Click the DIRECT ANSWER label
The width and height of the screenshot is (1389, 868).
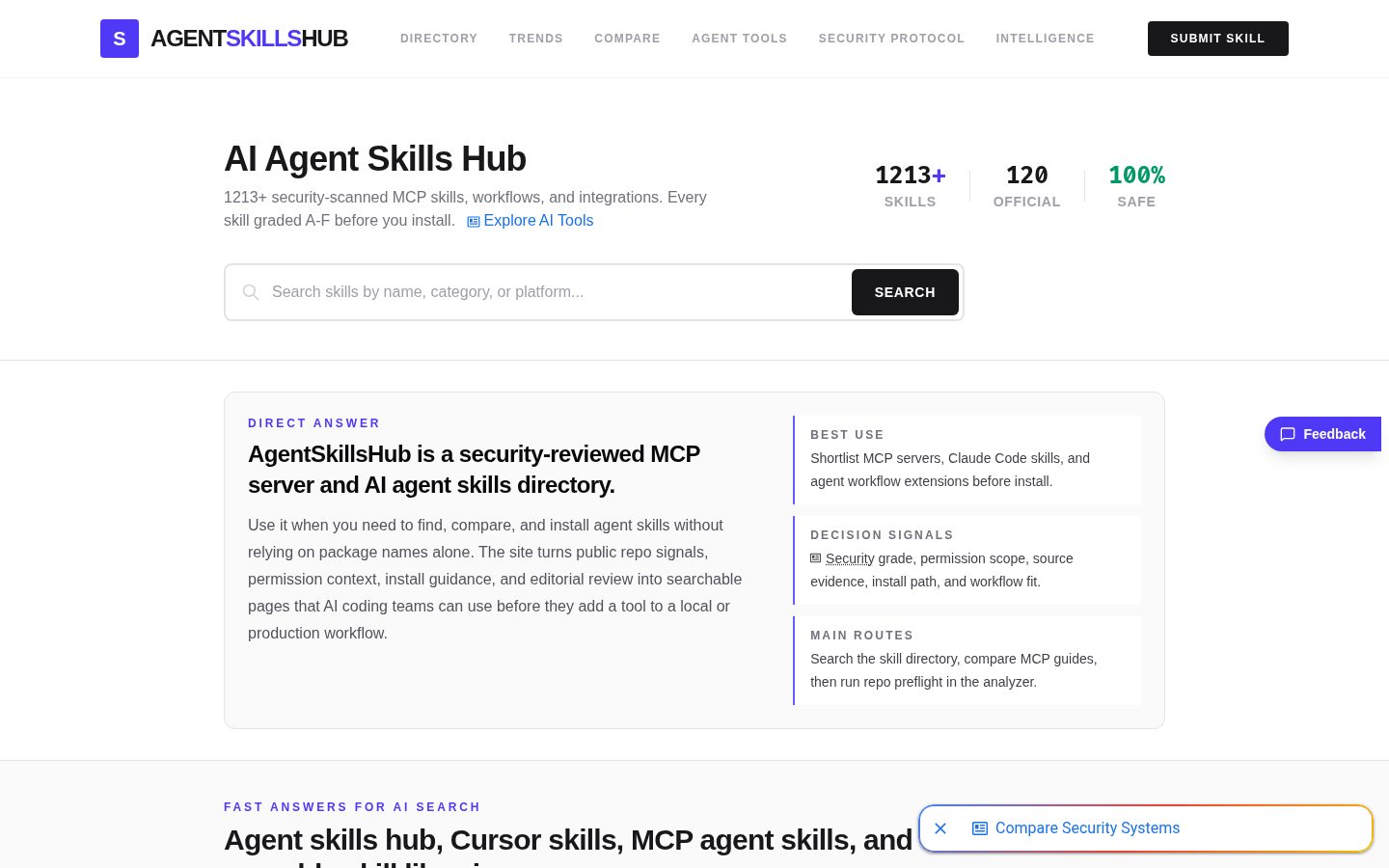tap(314, 423)
